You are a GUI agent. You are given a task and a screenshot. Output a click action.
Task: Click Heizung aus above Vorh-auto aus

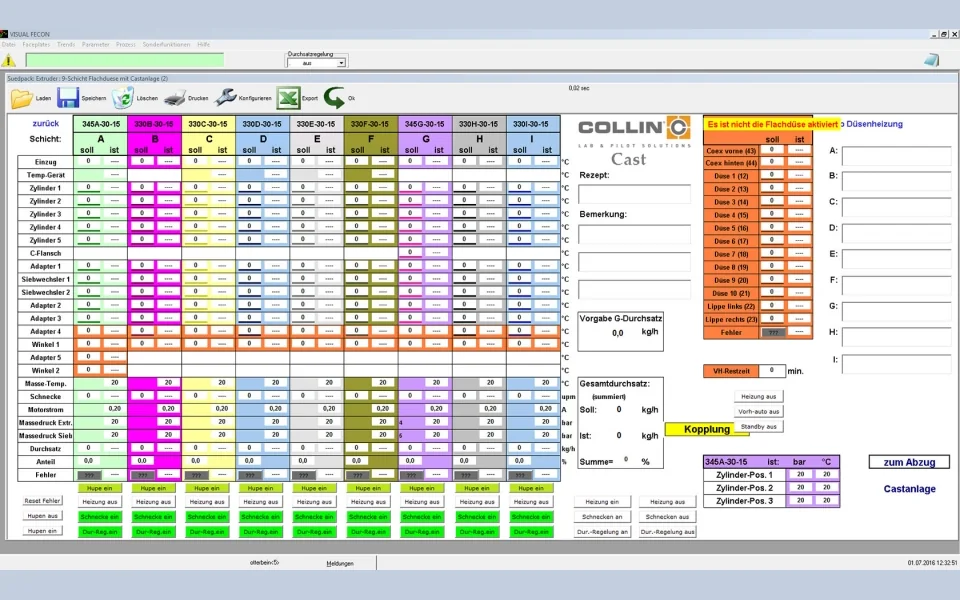(x=759, y=396)
